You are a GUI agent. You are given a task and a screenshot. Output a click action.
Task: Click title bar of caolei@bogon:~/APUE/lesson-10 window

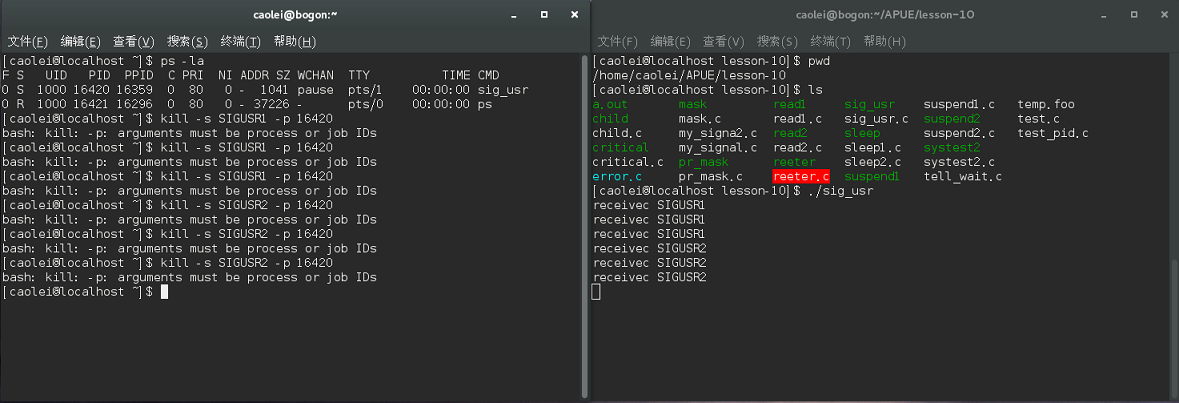coord(885,14)
